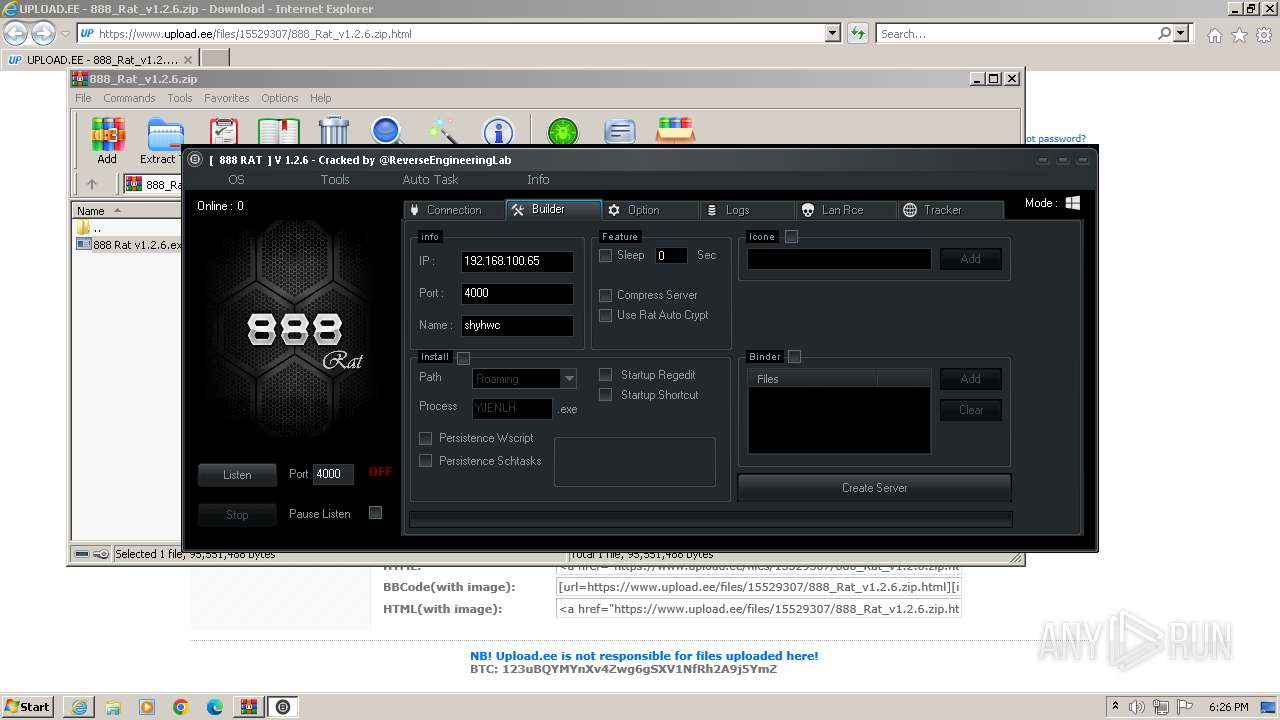
Task: Click the Add icon in WinRAR toolbar
Action: (107, 134)
